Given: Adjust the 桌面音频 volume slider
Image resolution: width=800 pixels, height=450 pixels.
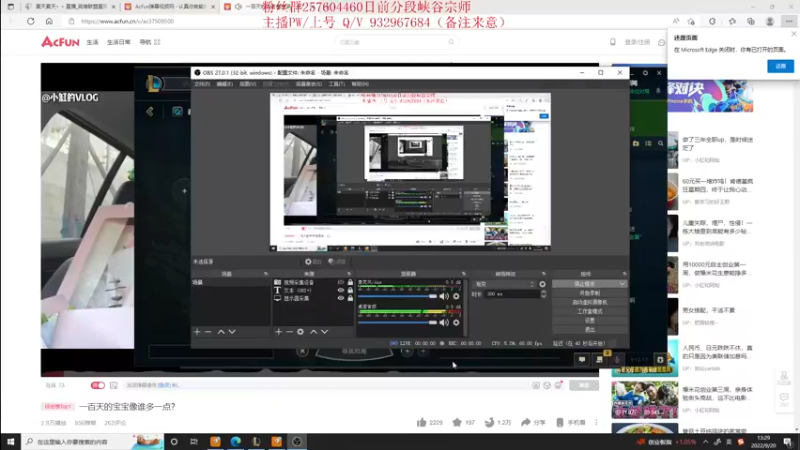Looking at the screenshot, I should tap(398, 322).
